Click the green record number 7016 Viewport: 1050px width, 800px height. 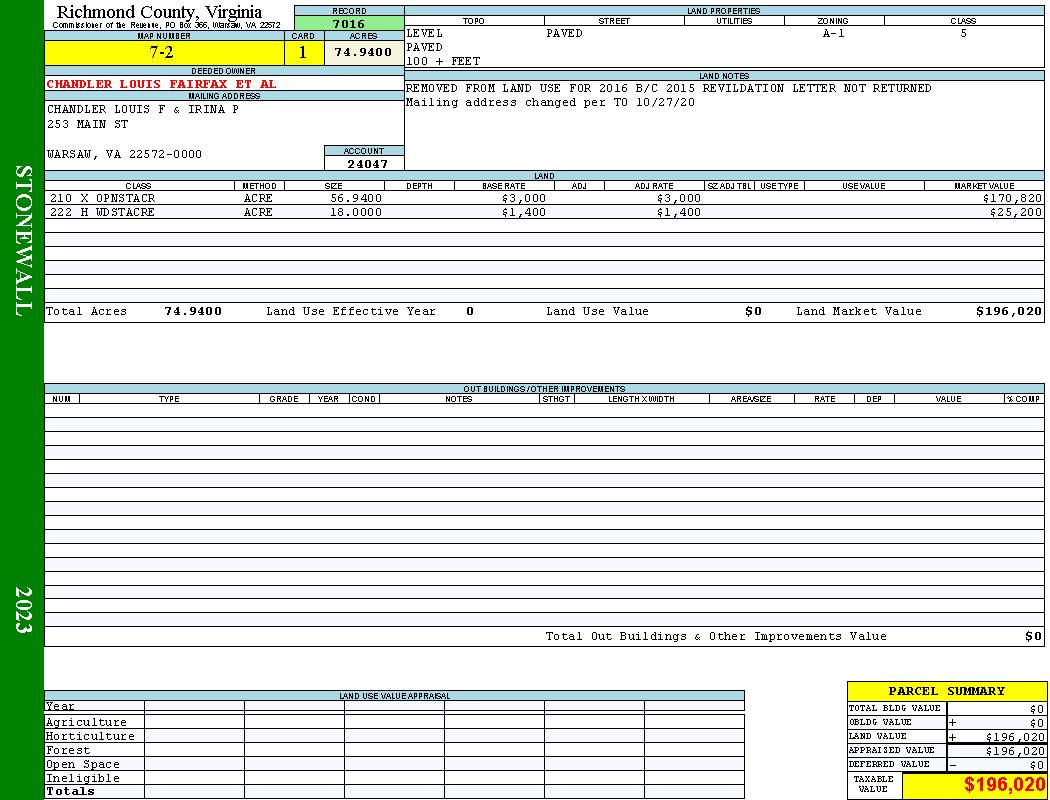coord(349,23)
